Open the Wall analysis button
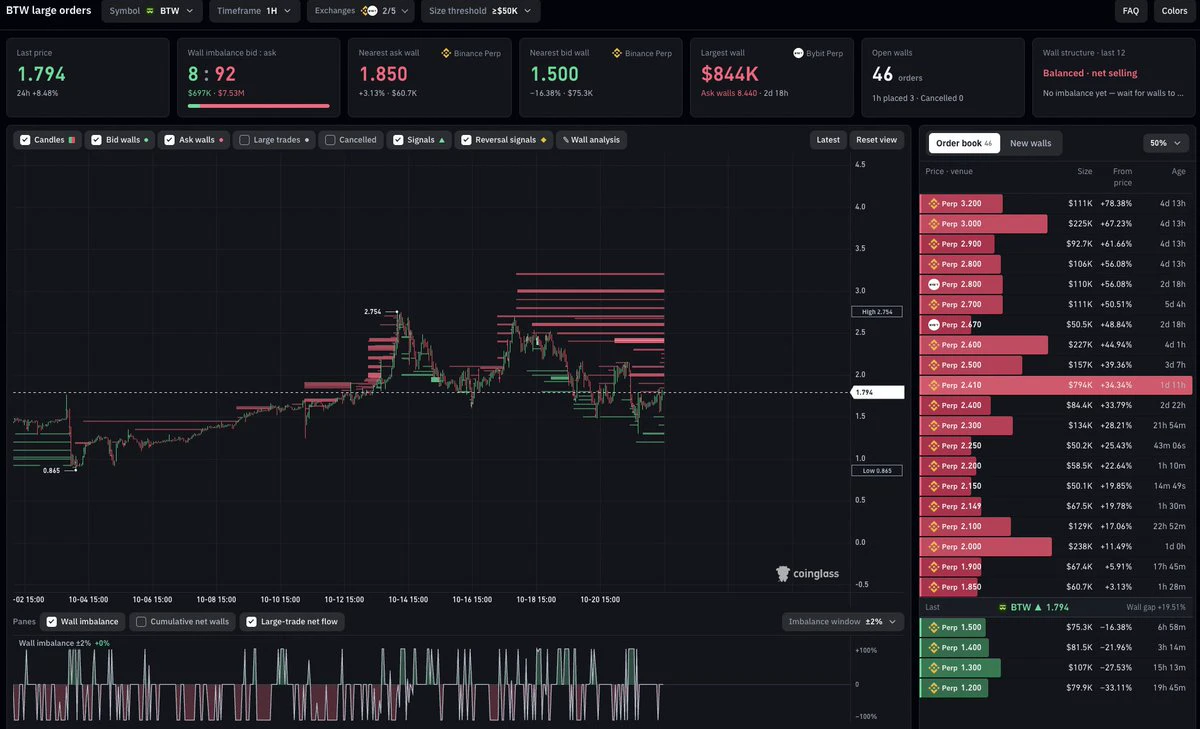1200x729 pixels. coord(592,140)
